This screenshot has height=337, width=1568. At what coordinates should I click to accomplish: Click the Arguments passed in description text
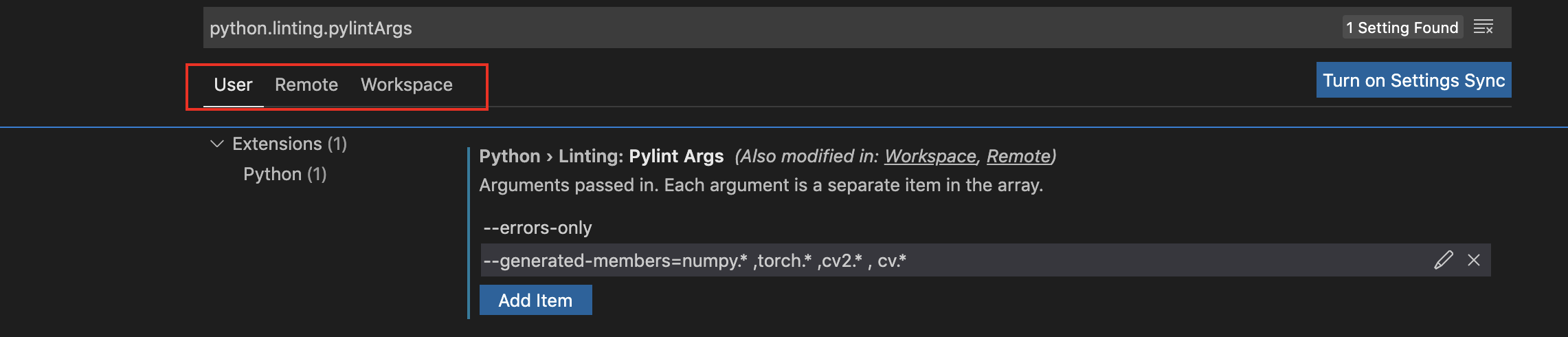[761, 185]
